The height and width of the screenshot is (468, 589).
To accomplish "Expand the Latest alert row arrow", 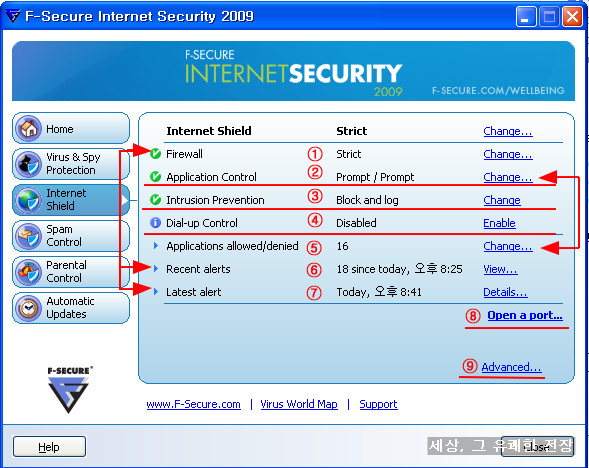I will point(156,291).
